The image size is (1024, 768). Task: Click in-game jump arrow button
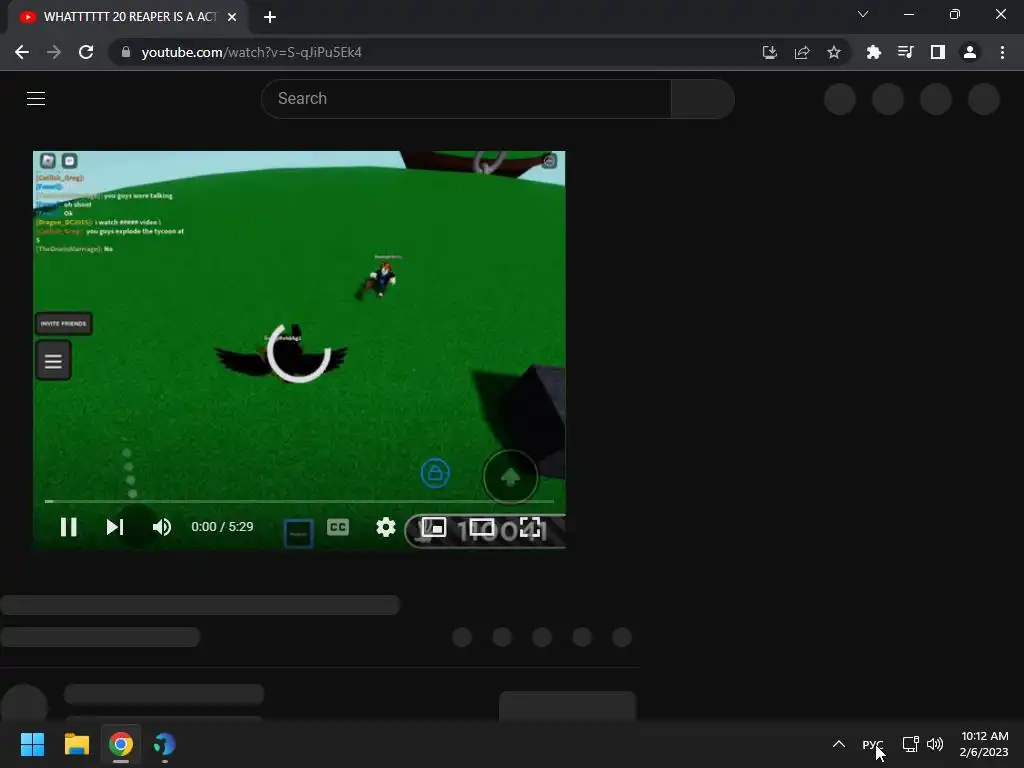pos(510,477)
